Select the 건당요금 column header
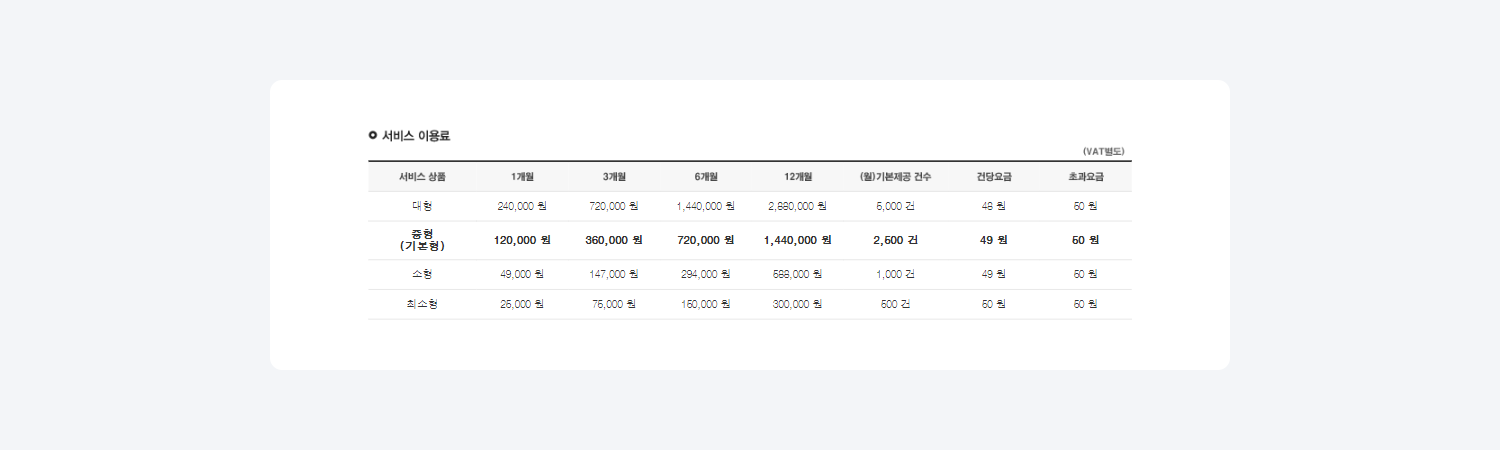 [x=994, y=177]
